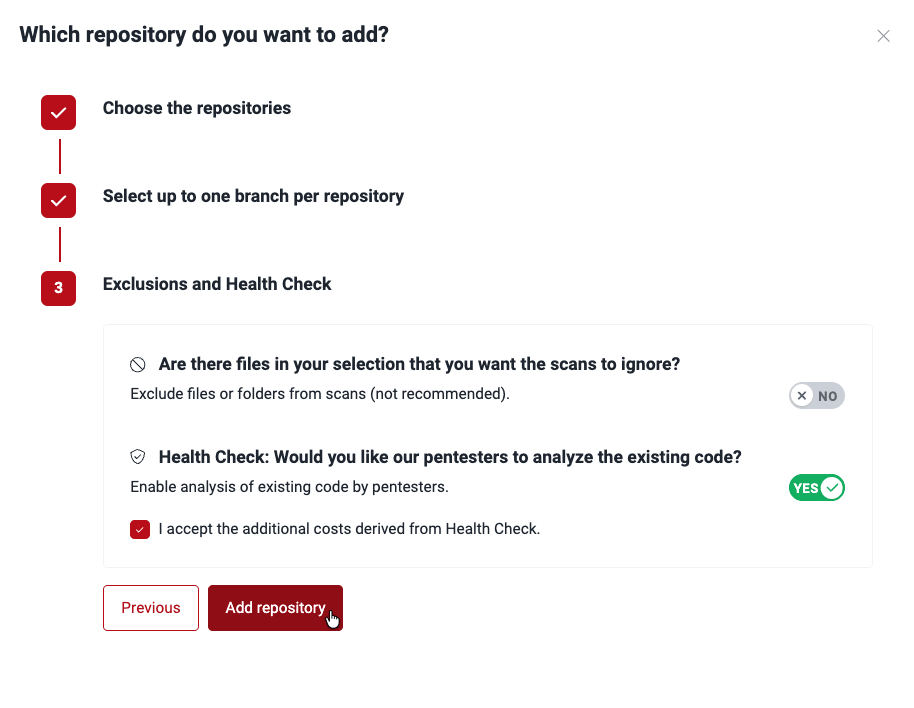Screen dimensions: 914x708
Task: Expand Select up to one branch step
Action: (253, 196)
